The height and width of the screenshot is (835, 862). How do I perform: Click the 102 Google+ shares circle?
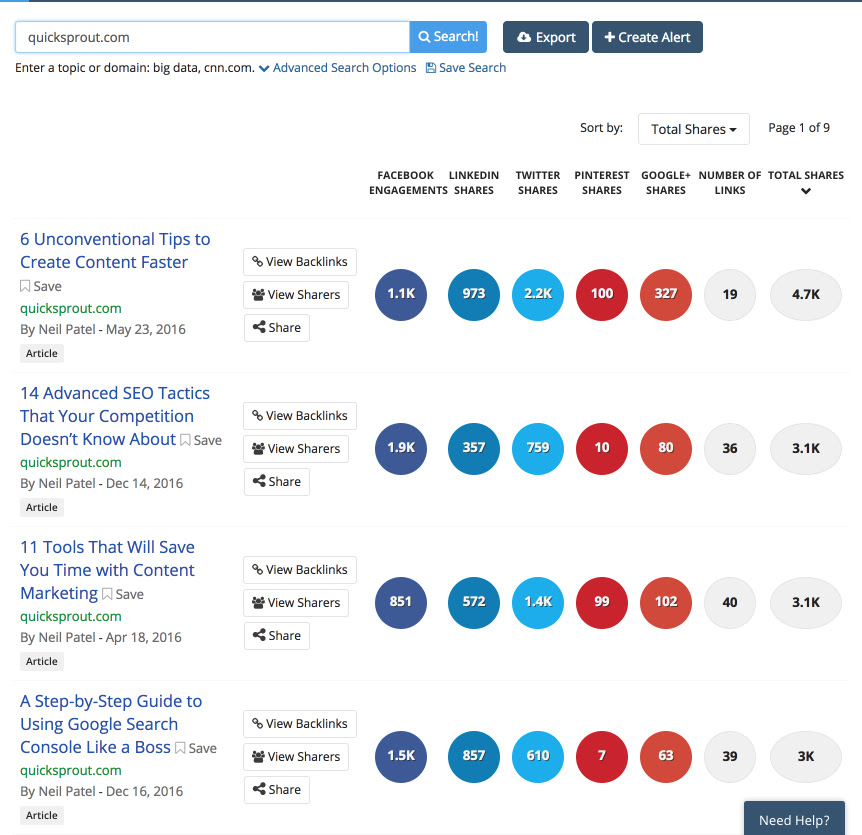click(x=666, y=602)
